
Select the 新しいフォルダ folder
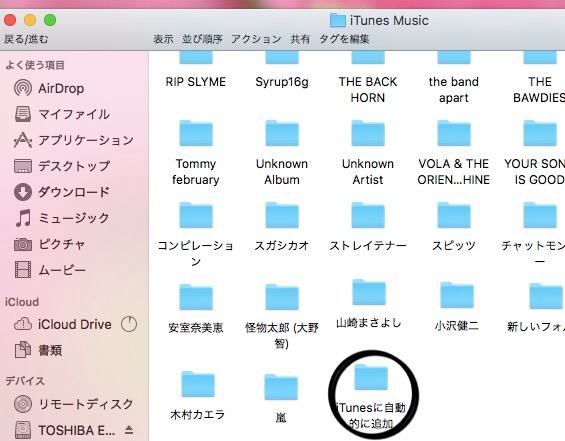(546, 296)
